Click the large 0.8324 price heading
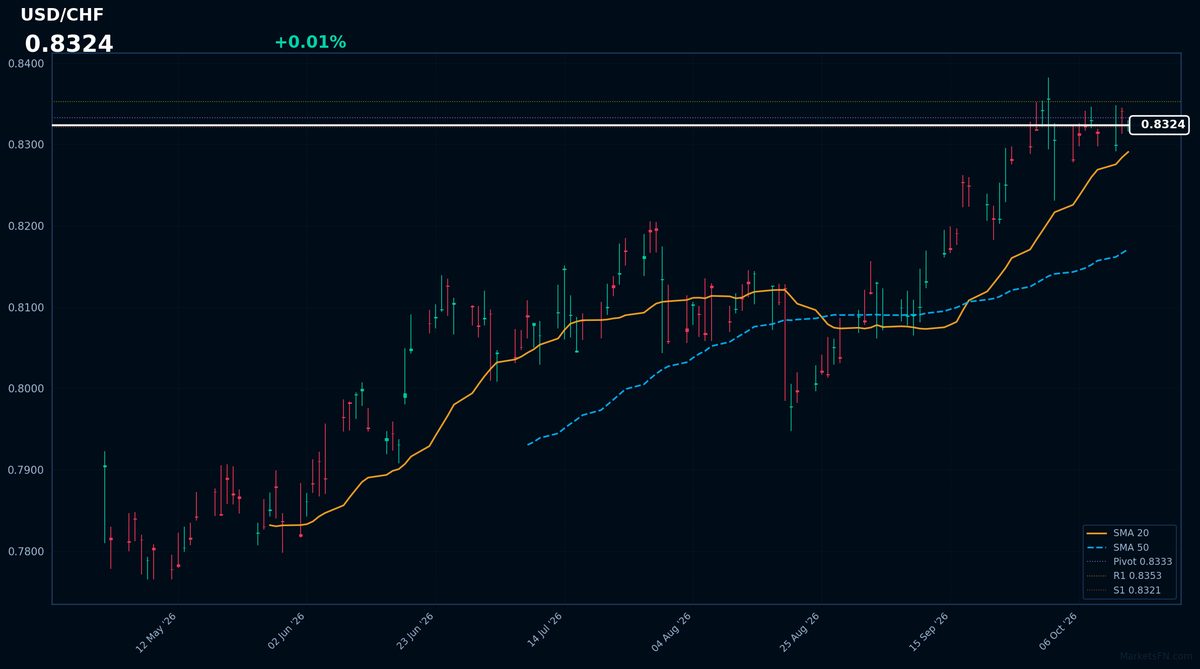The height and width of the screenshot is (669, 1200). tap(69, 44)
